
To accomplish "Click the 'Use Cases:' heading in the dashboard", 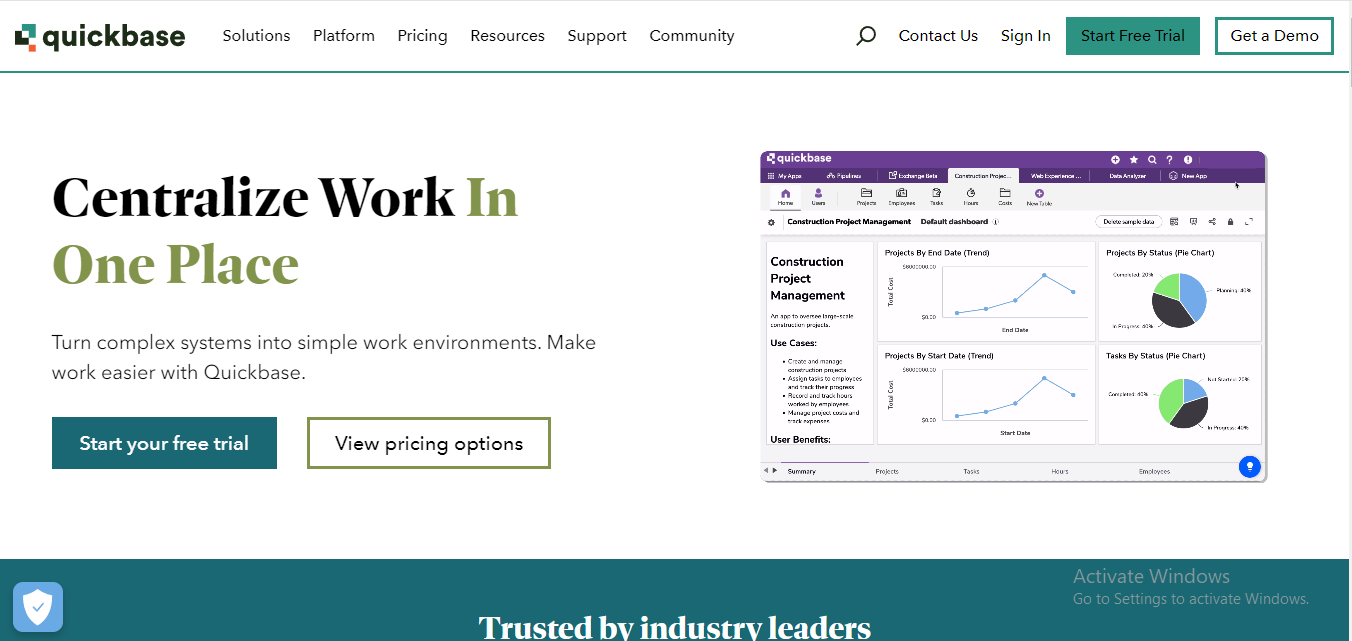I will coord(793,343).
